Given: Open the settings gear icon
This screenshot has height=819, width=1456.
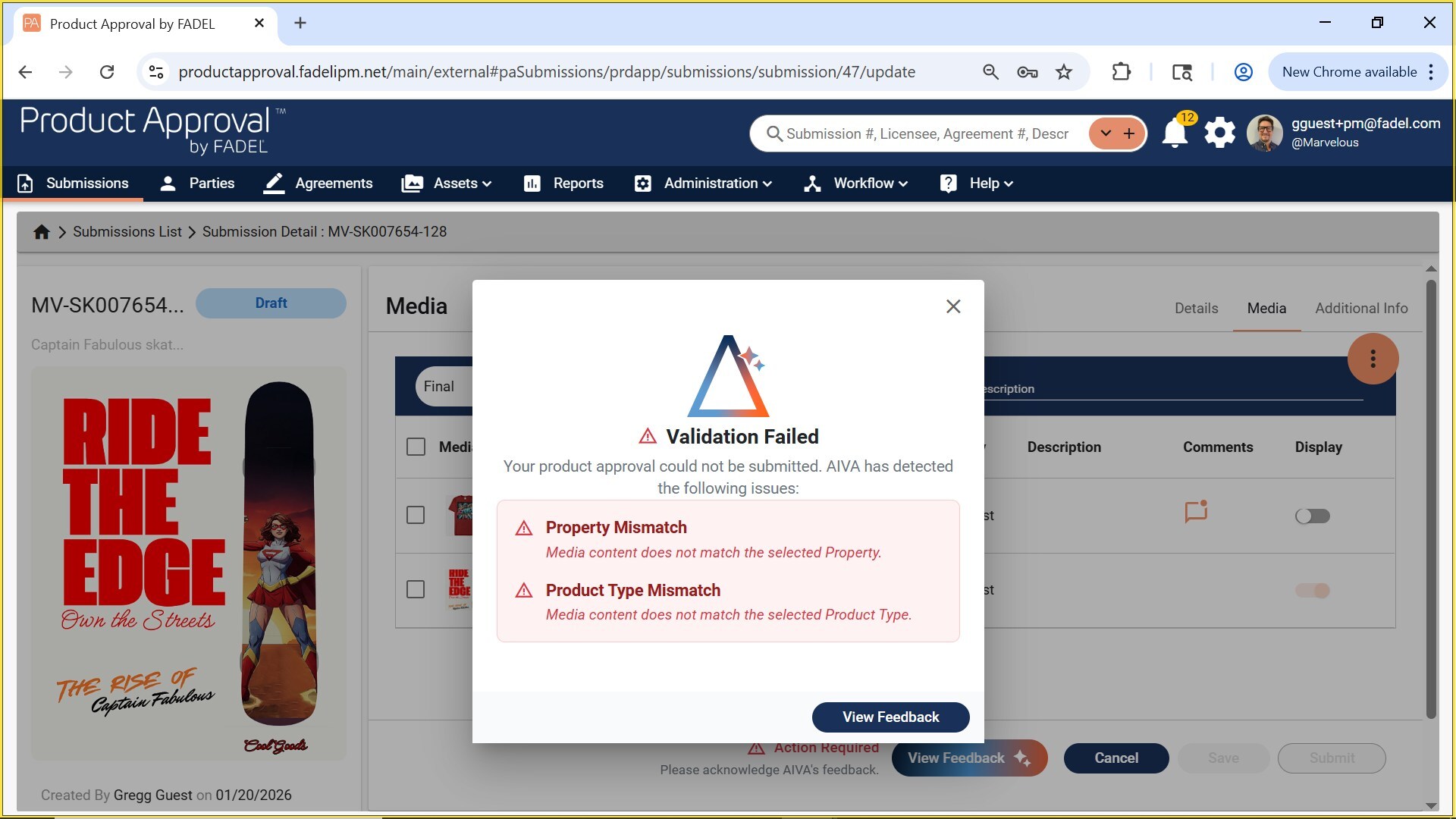Looking at the screenshot, I should 1219,132.
